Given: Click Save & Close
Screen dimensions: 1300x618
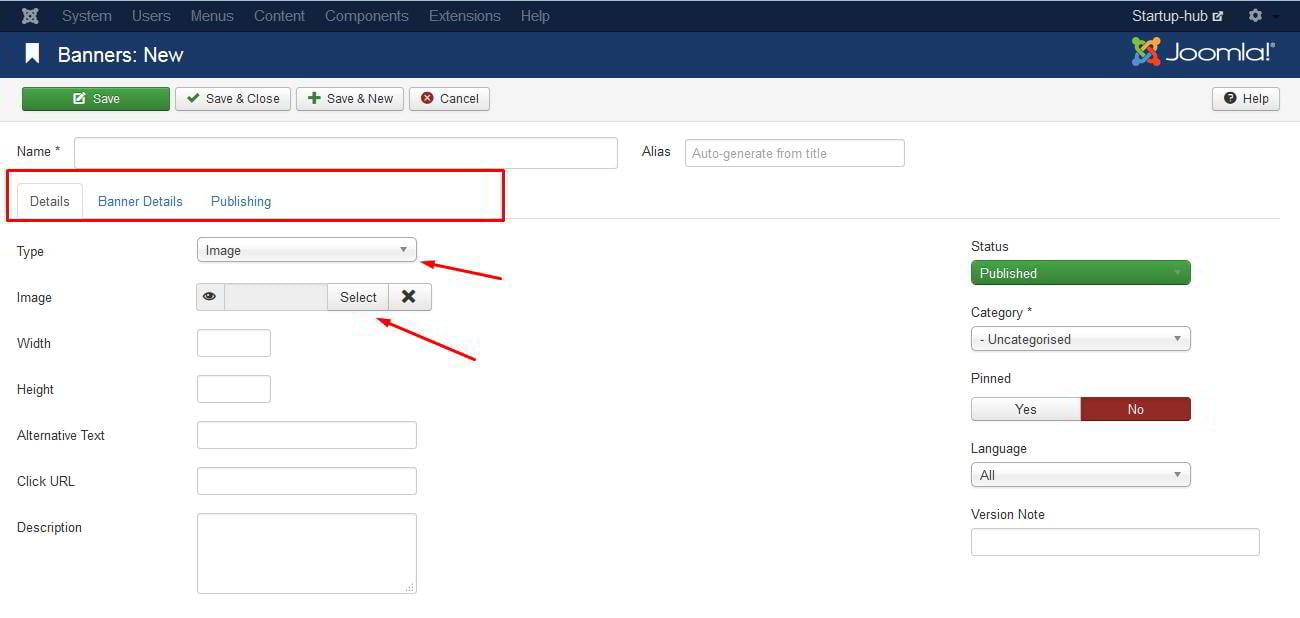Looking at the screenshot, I should point(232,98).
